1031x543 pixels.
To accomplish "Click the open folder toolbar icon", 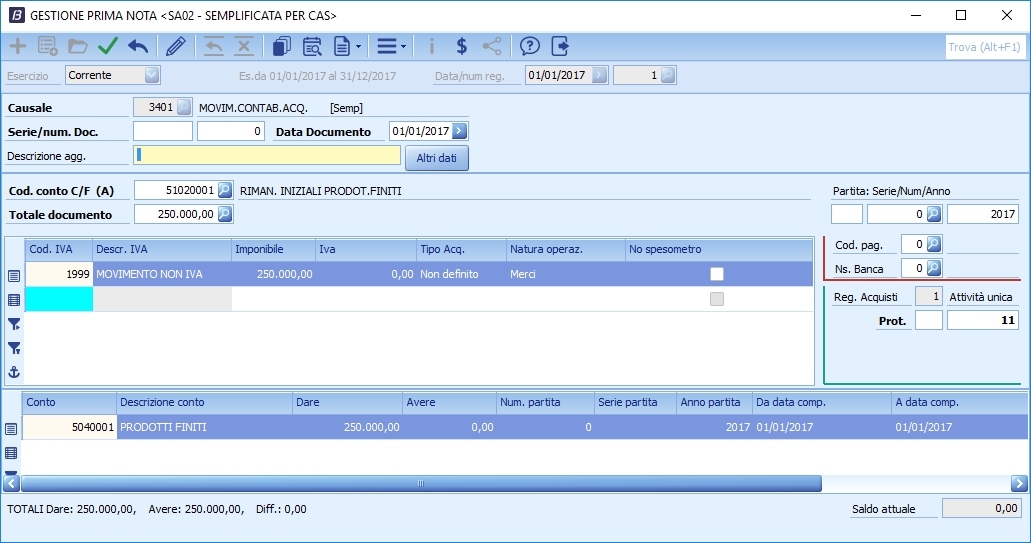I will (x=78, y=46).
